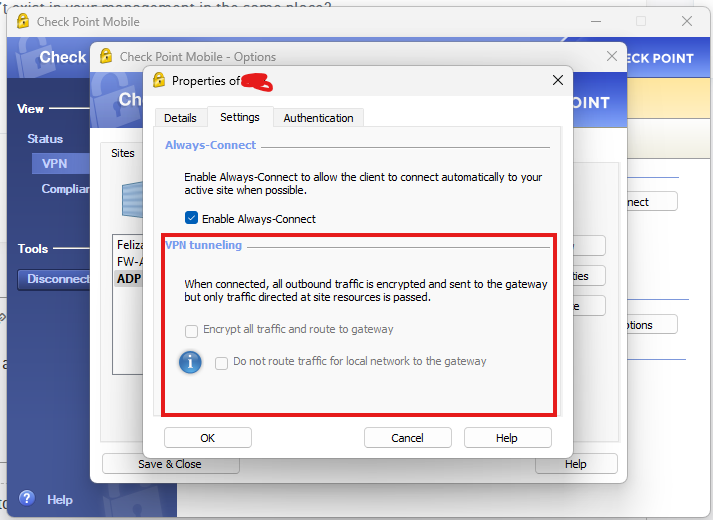Minimize the Check Point Mobile main window

[596, 21]
